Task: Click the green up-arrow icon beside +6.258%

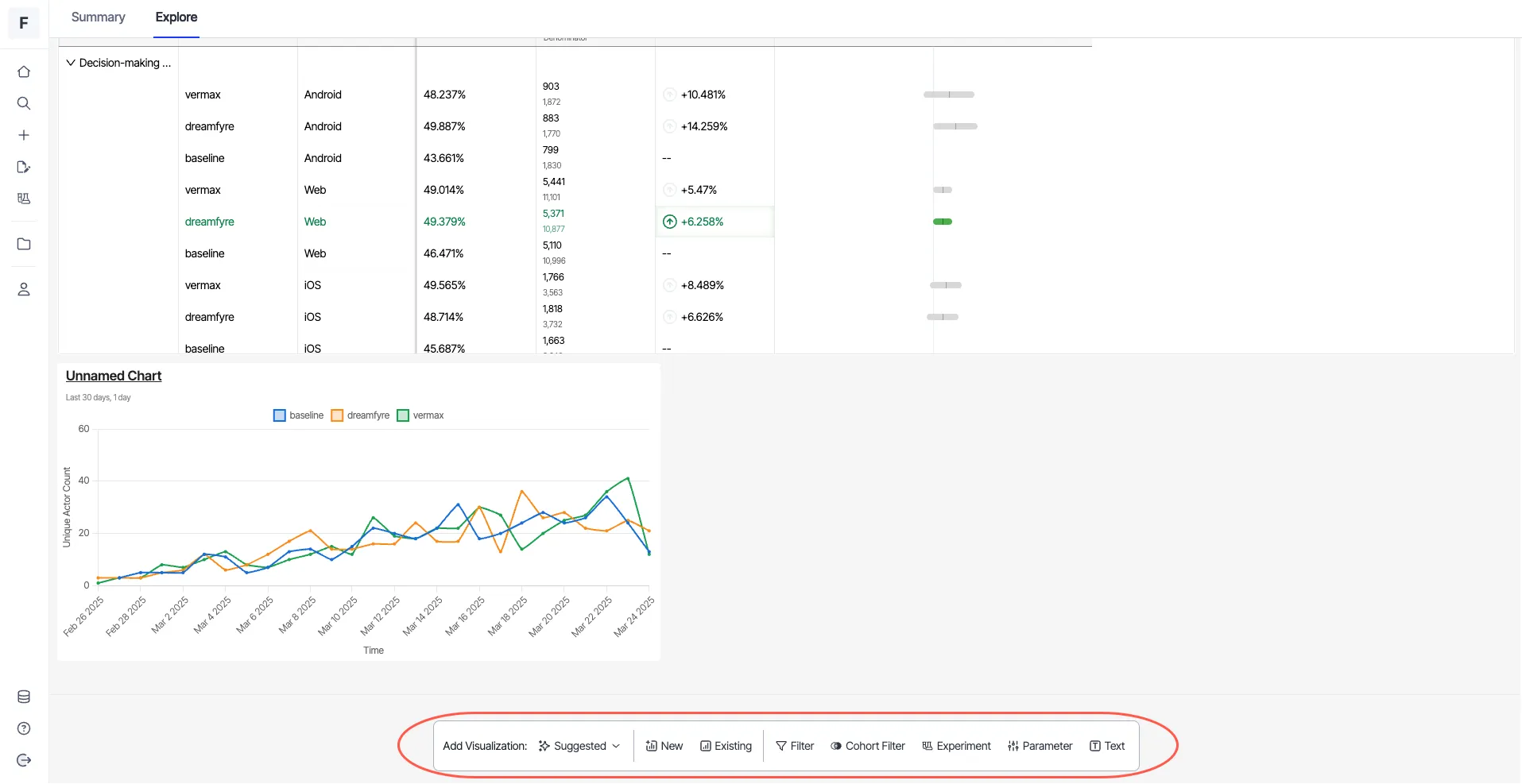Action: (x=670, y=222)
